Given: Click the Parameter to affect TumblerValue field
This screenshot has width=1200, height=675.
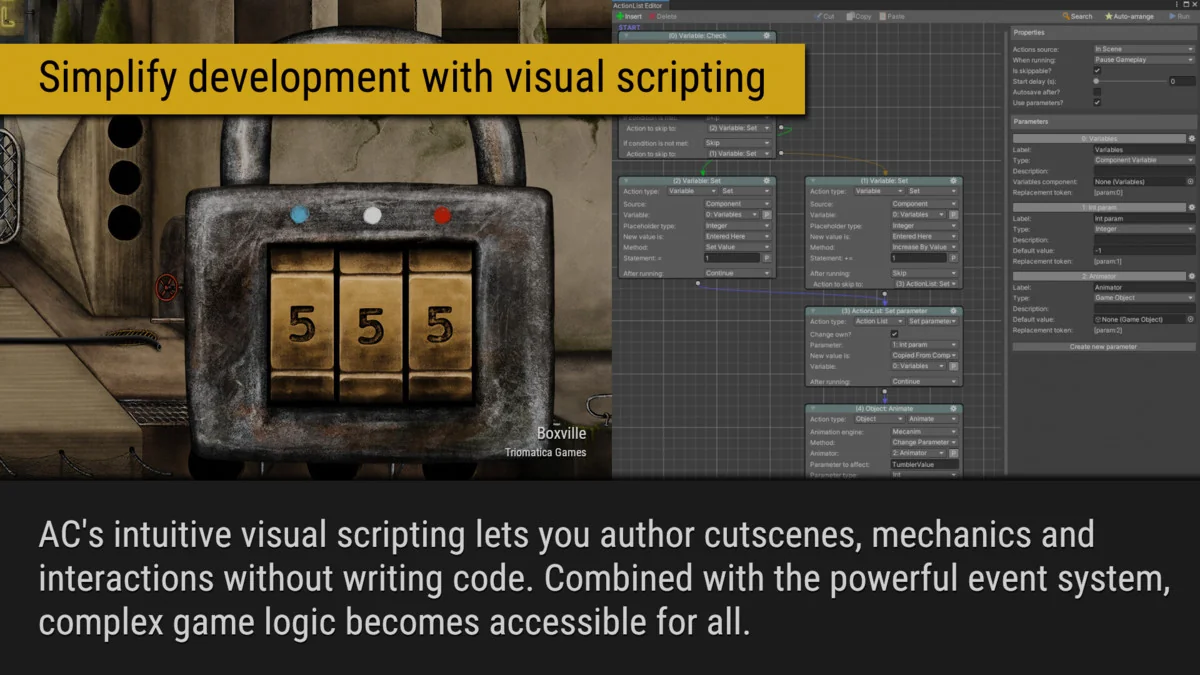Looking at the screenshot, I should point(924,464).
